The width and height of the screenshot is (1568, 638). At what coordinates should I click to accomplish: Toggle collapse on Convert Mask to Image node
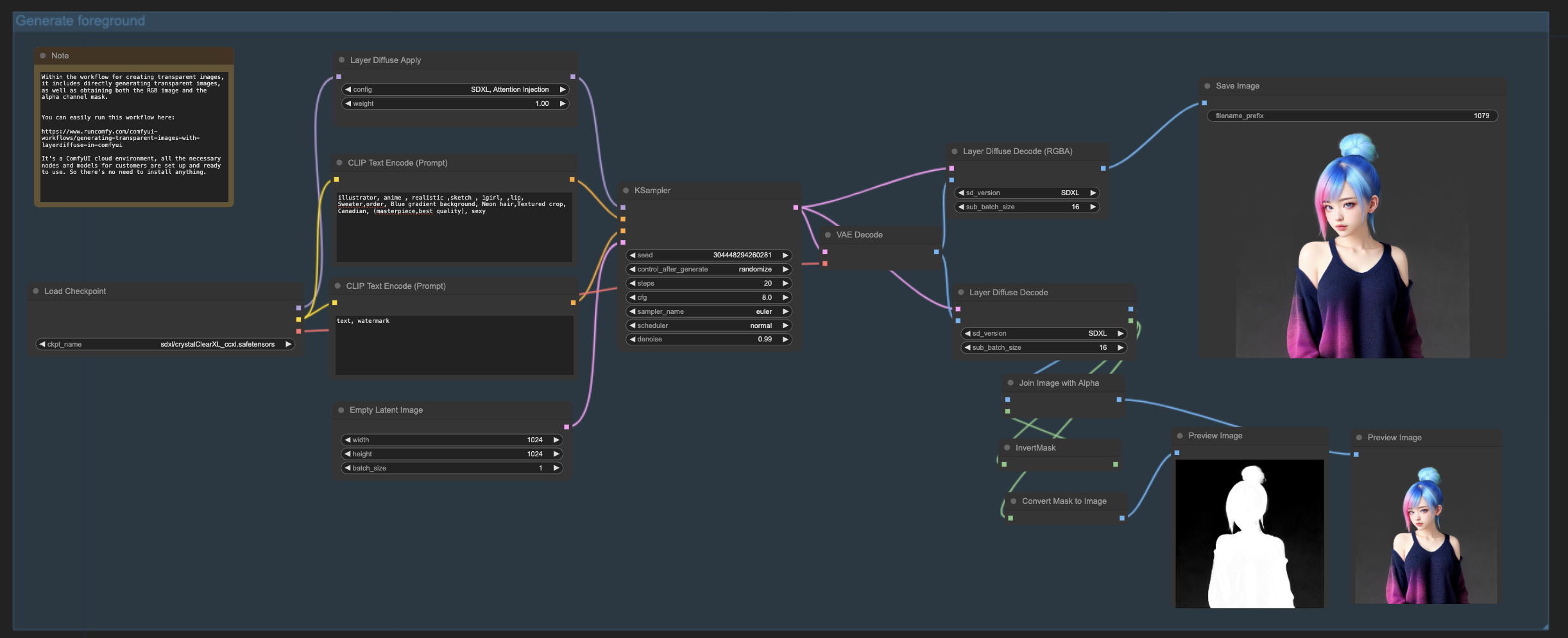click(1014, 501)
